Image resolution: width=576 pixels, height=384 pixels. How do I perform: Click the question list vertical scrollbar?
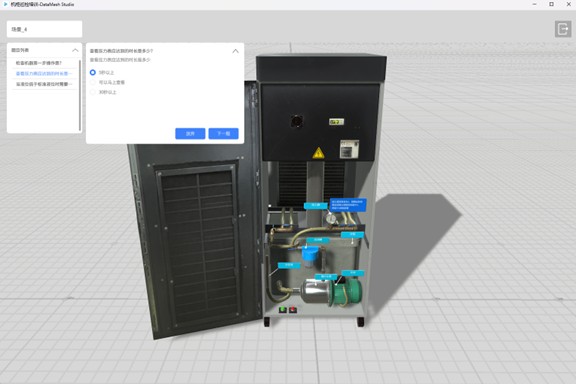(x=80, y=95)
